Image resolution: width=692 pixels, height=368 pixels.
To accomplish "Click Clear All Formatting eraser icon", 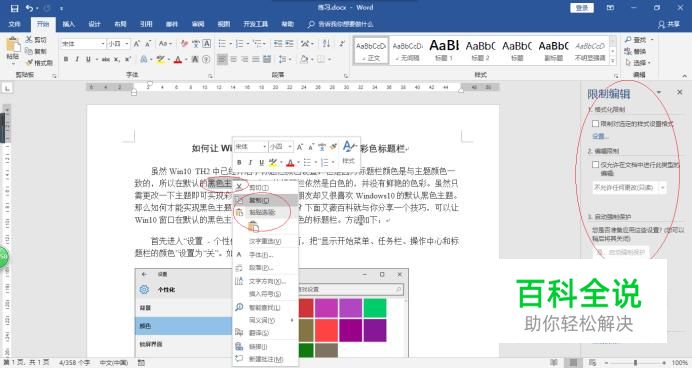I will 184,44.
